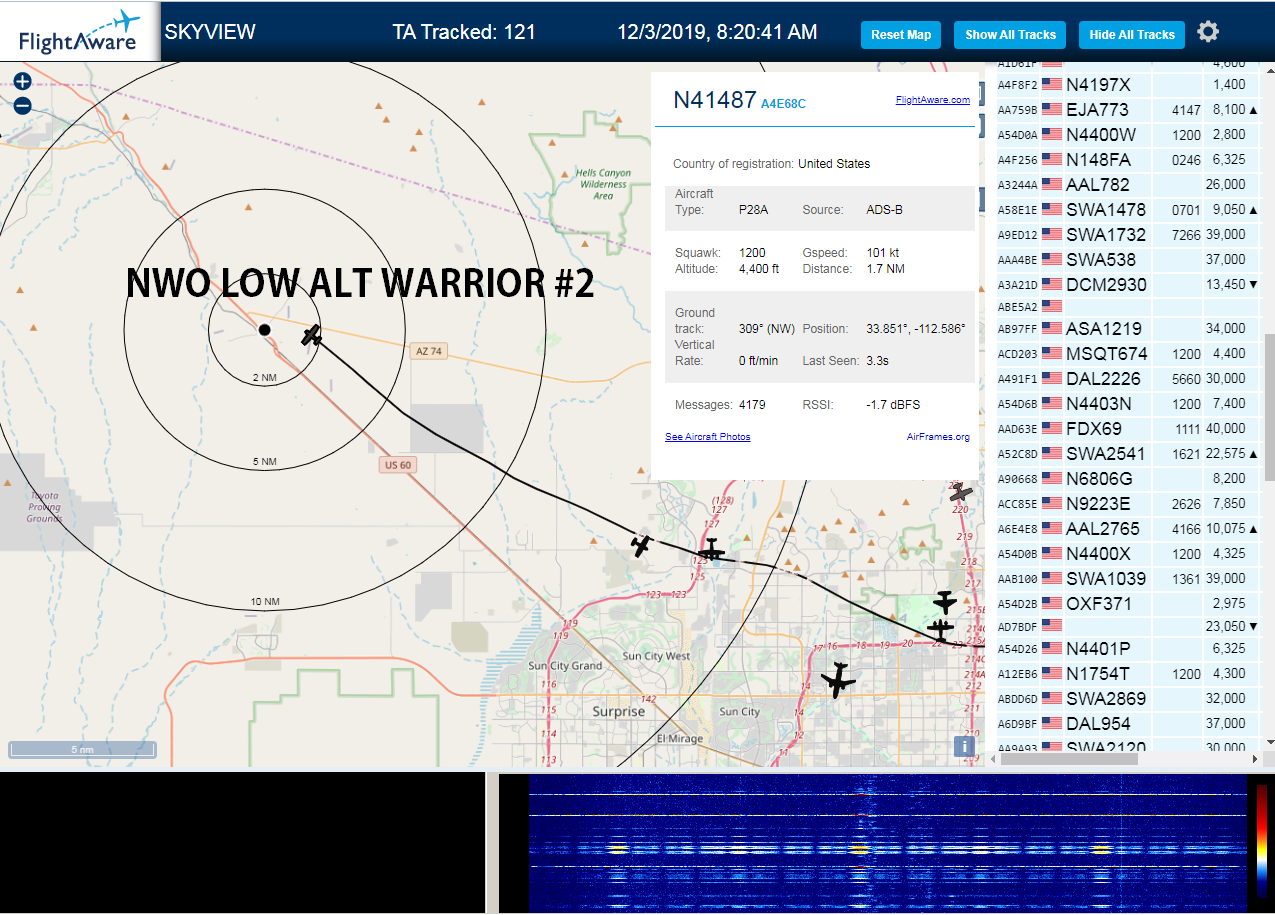Click the aircraft table scroll-down arrow
The image size is (1275, 915).
(1269, 744)
